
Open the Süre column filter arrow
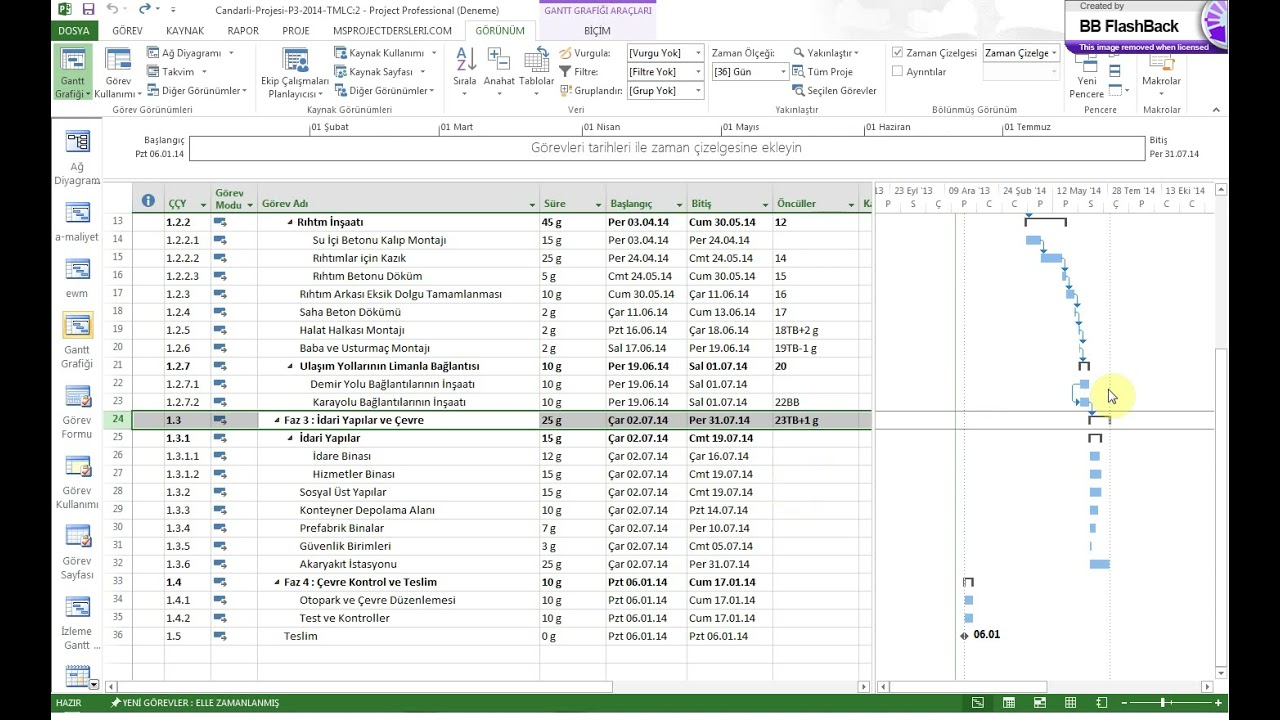(599, 205)
